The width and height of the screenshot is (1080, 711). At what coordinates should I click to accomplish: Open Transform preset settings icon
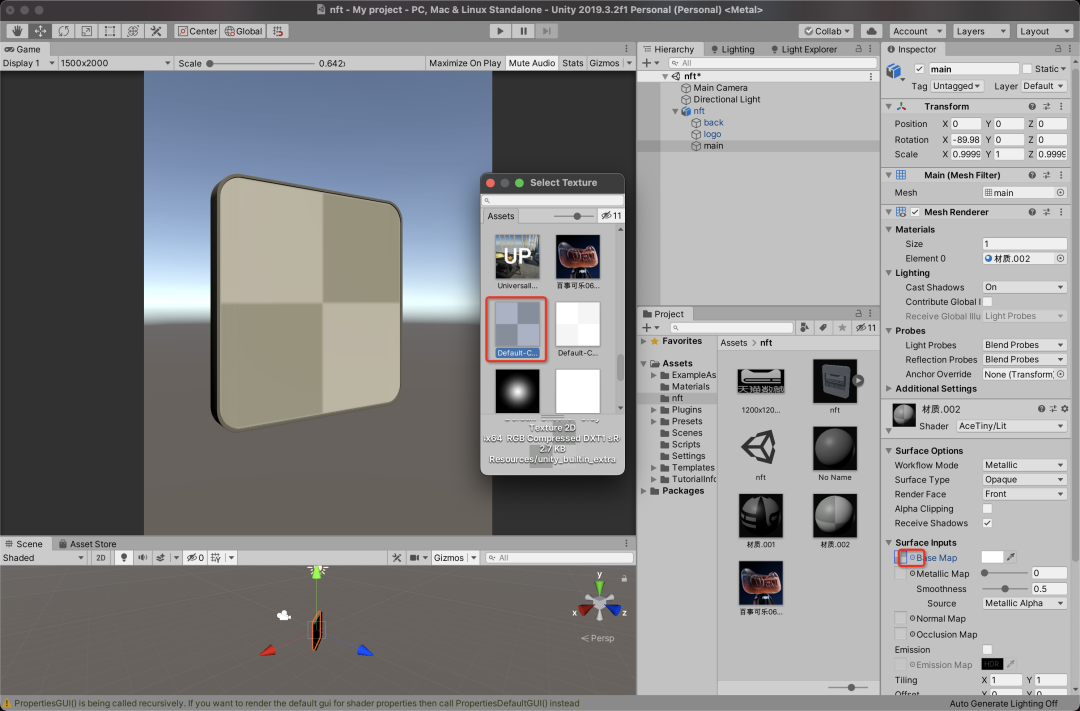[1046, 106]
